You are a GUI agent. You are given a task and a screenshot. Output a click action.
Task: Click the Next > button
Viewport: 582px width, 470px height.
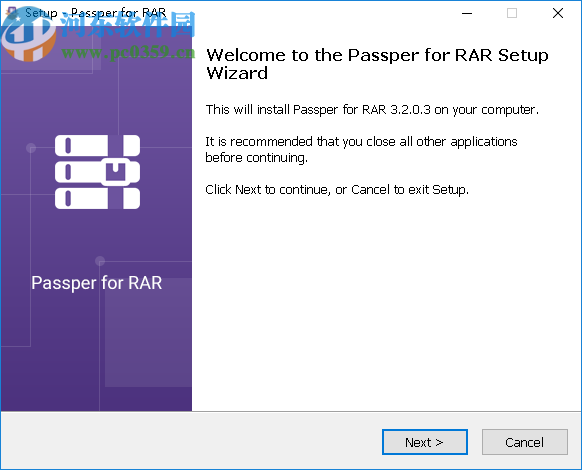[425, 442]
